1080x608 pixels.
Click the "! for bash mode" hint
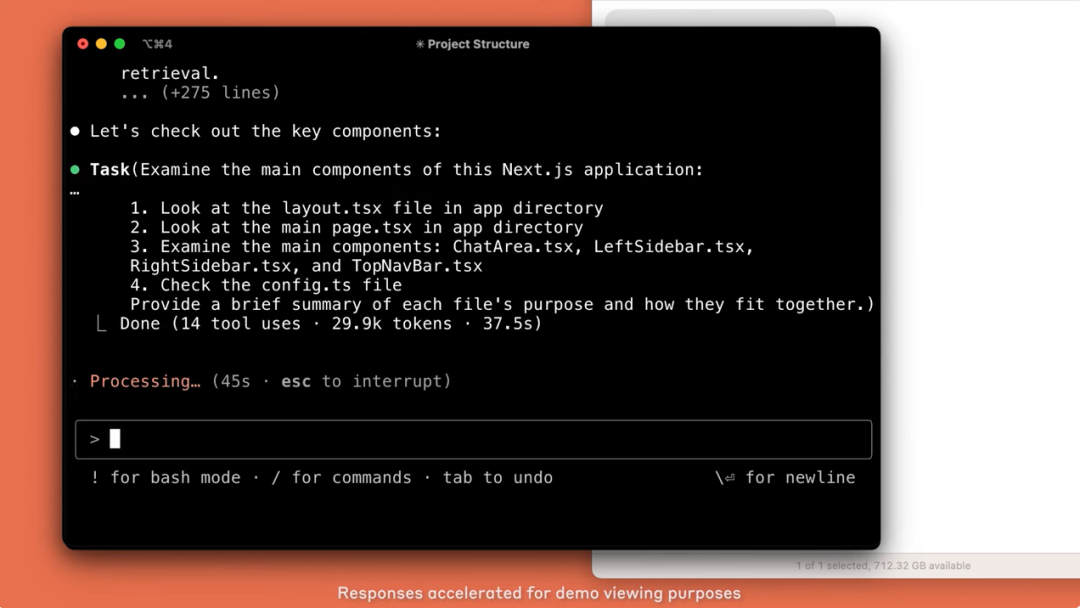pos(165,478)
